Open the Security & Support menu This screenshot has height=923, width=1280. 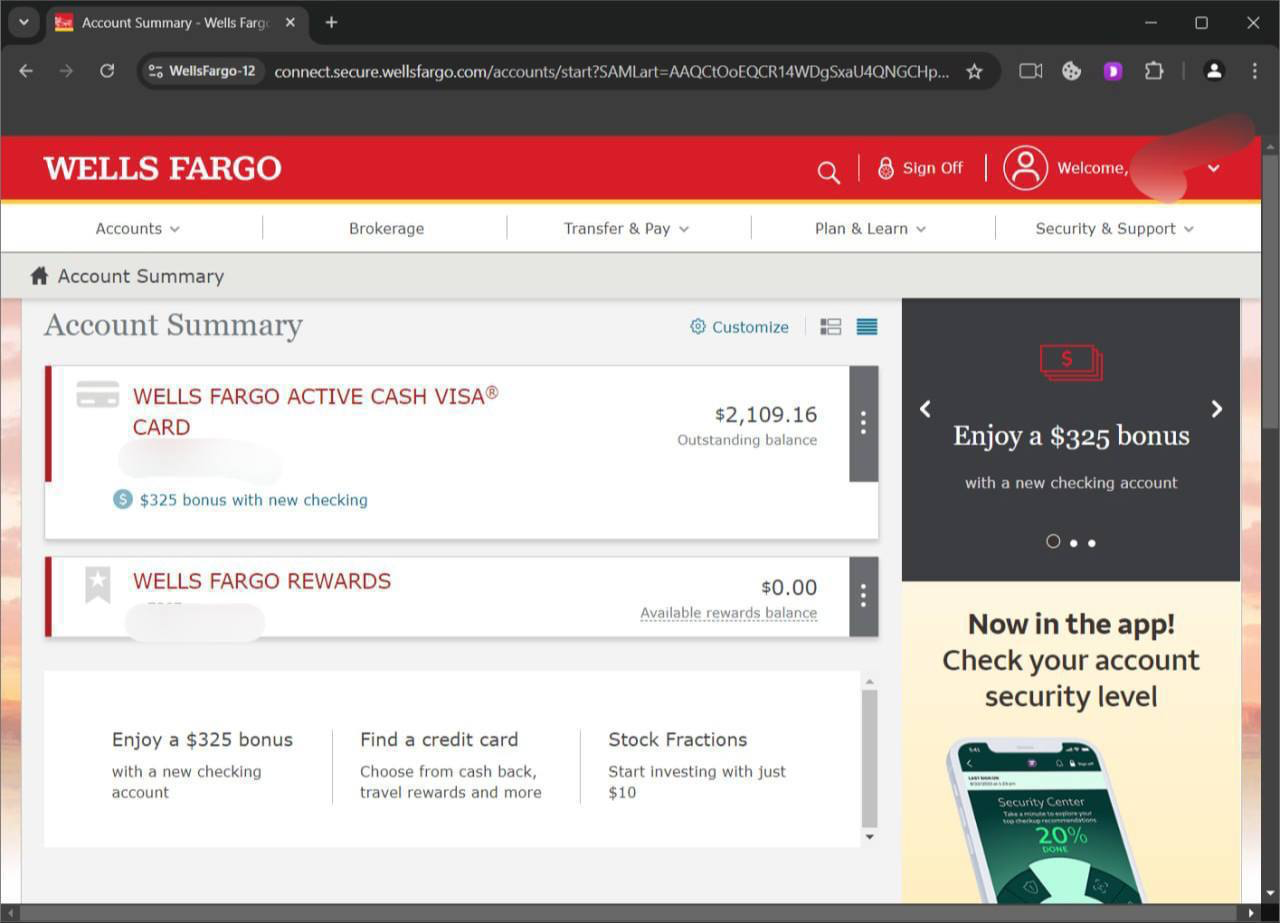[x=1114, y=229]
